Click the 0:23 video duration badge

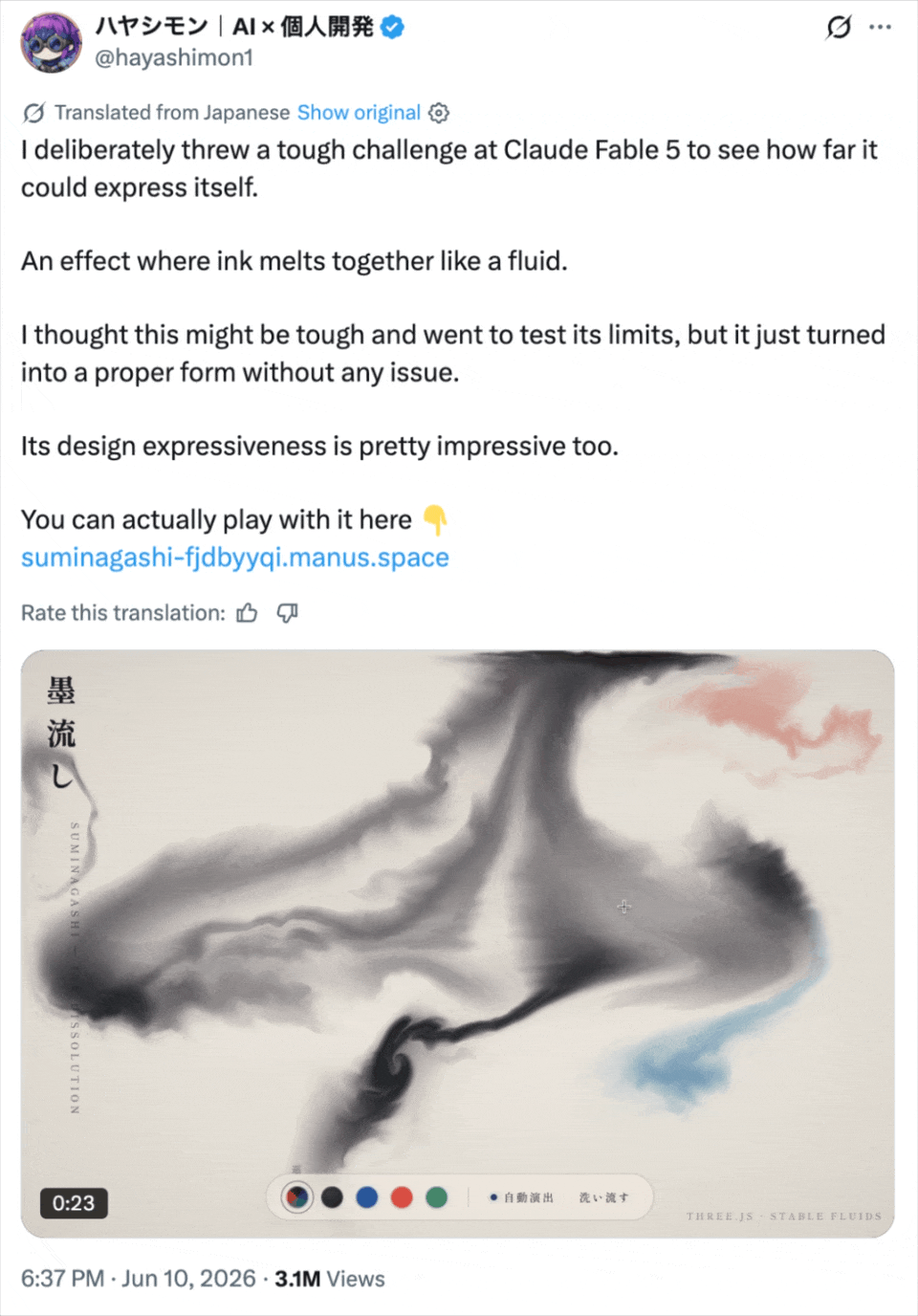(x=74, y=1203)
